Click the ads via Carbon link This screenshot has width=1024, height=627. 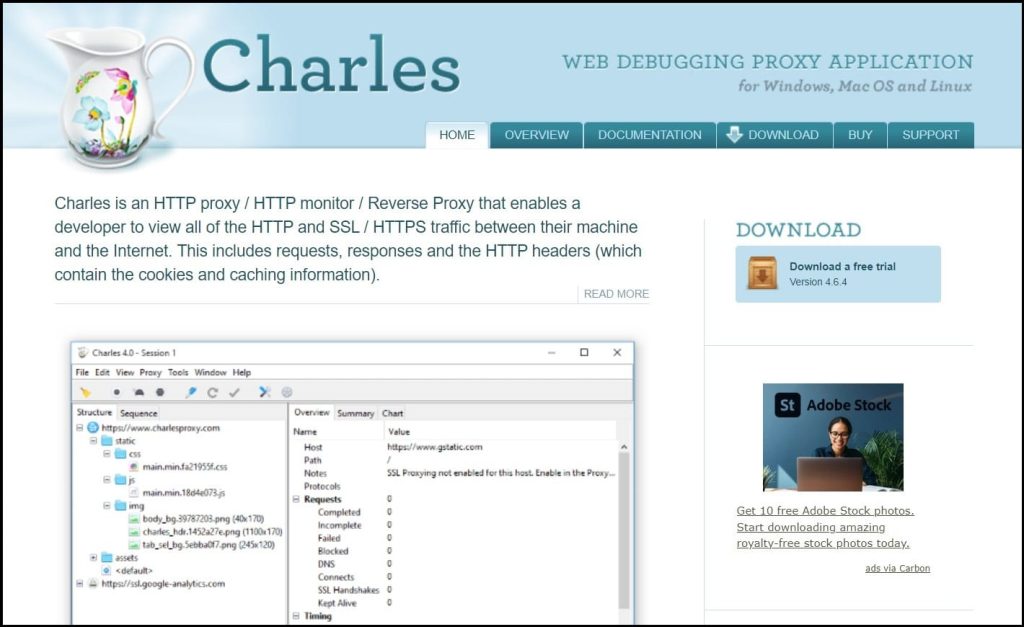897,568
